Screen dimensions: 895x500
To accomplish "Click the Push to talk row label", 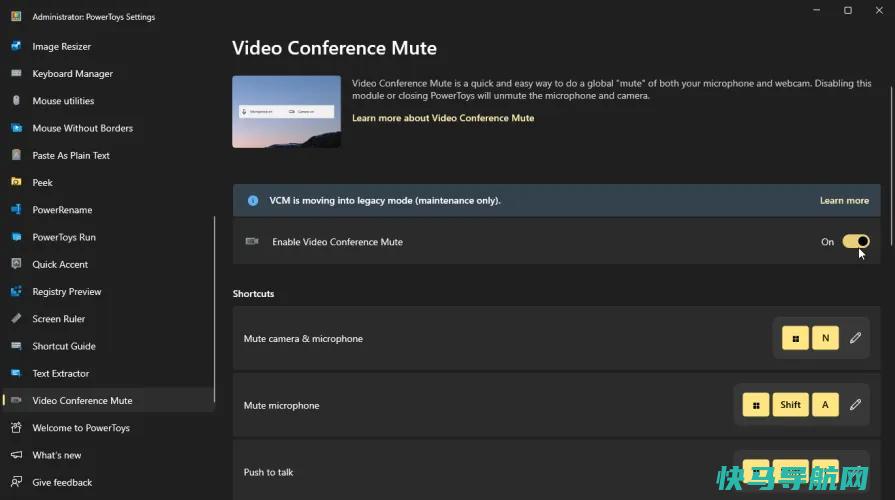I will [x=268, y=472].
